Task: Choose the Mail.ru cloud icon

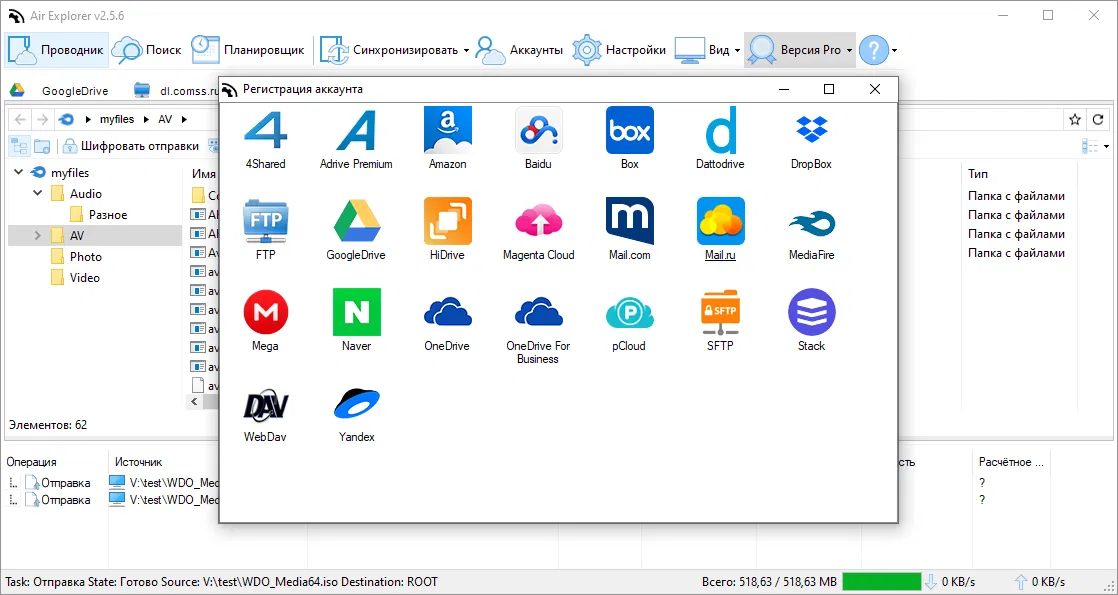Action: coord(720,221)
